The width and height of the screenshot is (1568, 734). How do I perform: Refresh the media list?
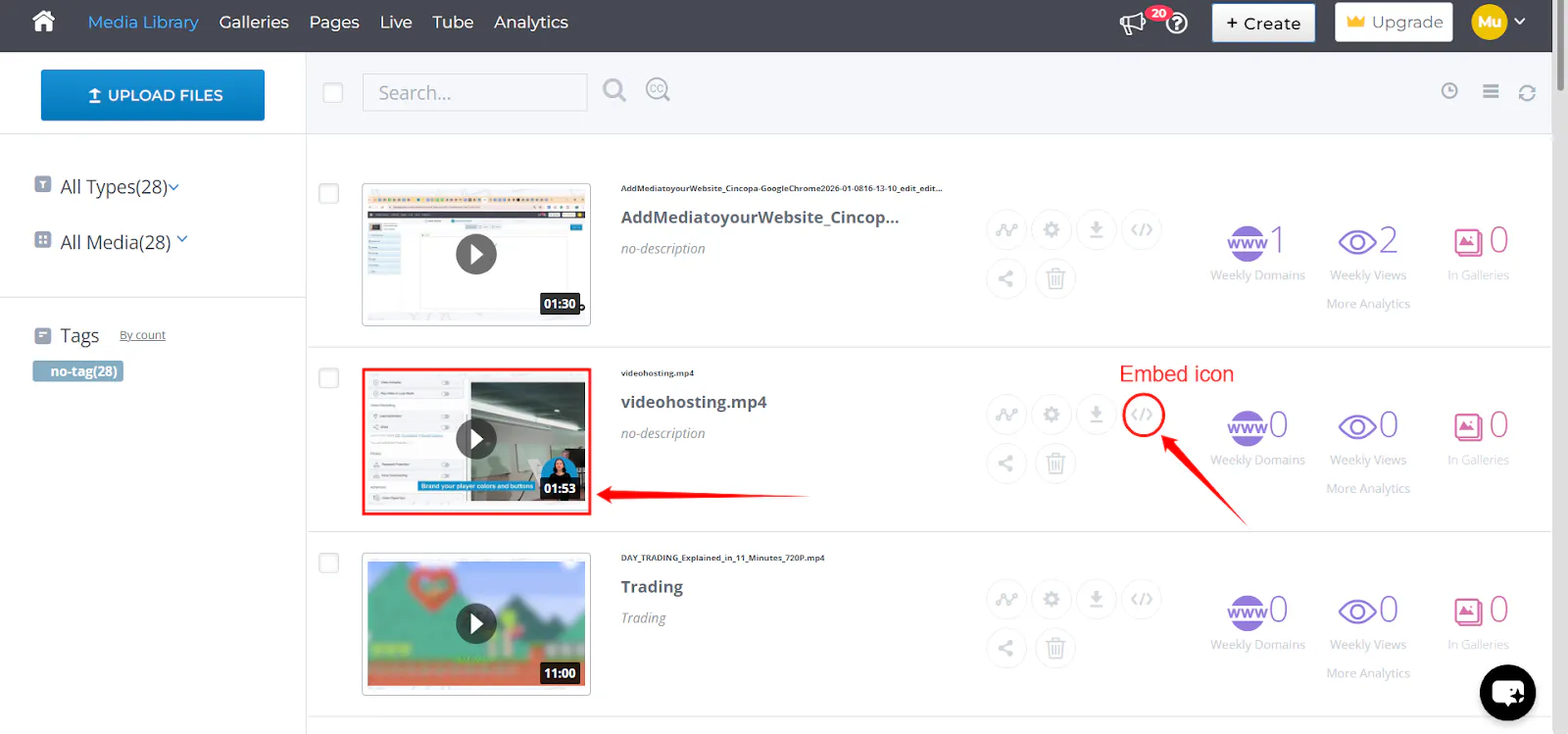click(1527, 93)
